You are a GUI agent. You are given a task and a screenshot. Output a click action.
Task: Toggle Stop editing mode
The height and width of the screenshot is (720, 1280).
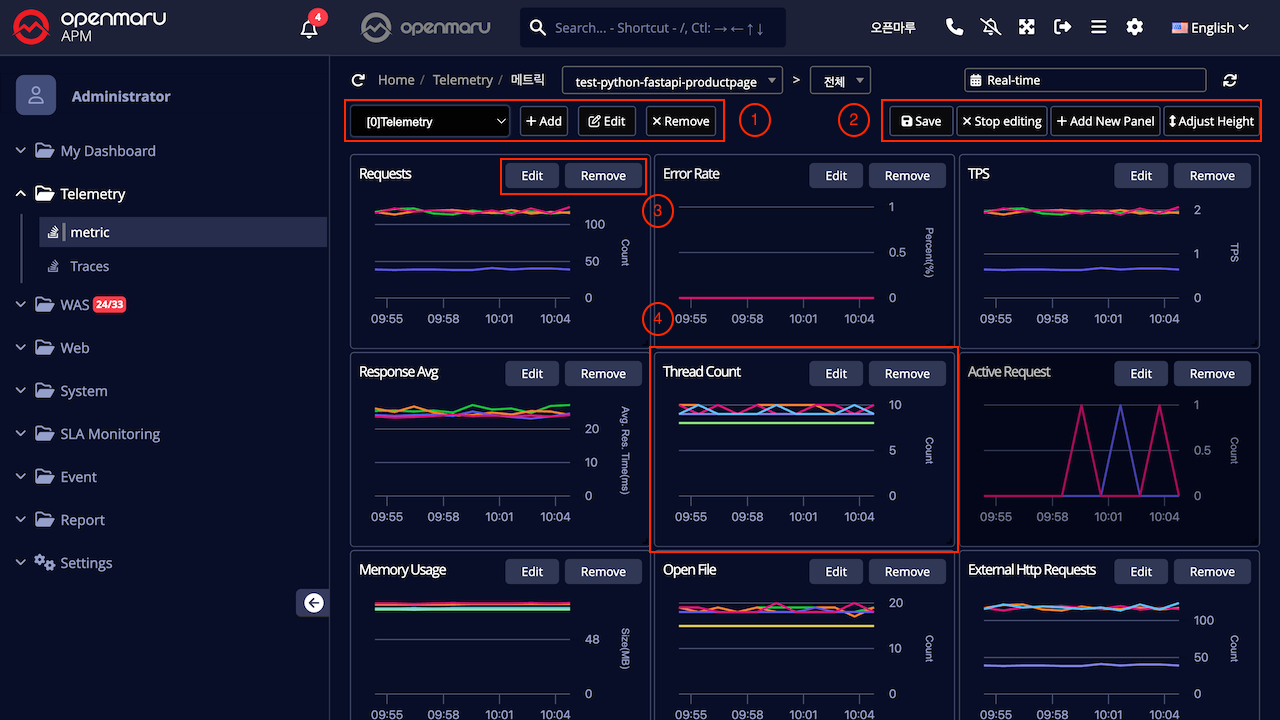point(1001,121)
